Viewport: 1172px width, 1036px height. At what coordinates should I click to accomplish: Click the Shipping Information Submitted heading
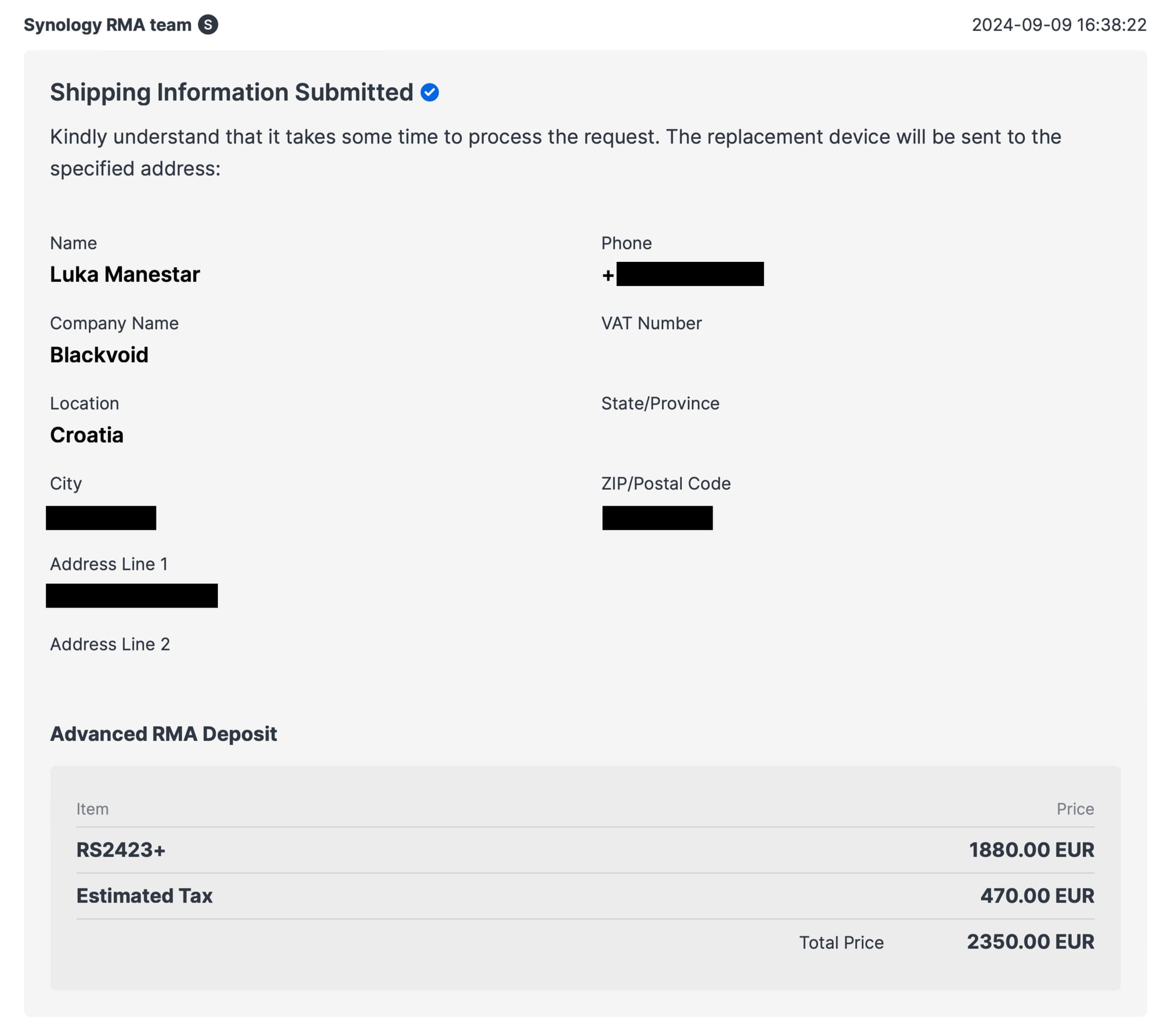[x=231, y=93]
